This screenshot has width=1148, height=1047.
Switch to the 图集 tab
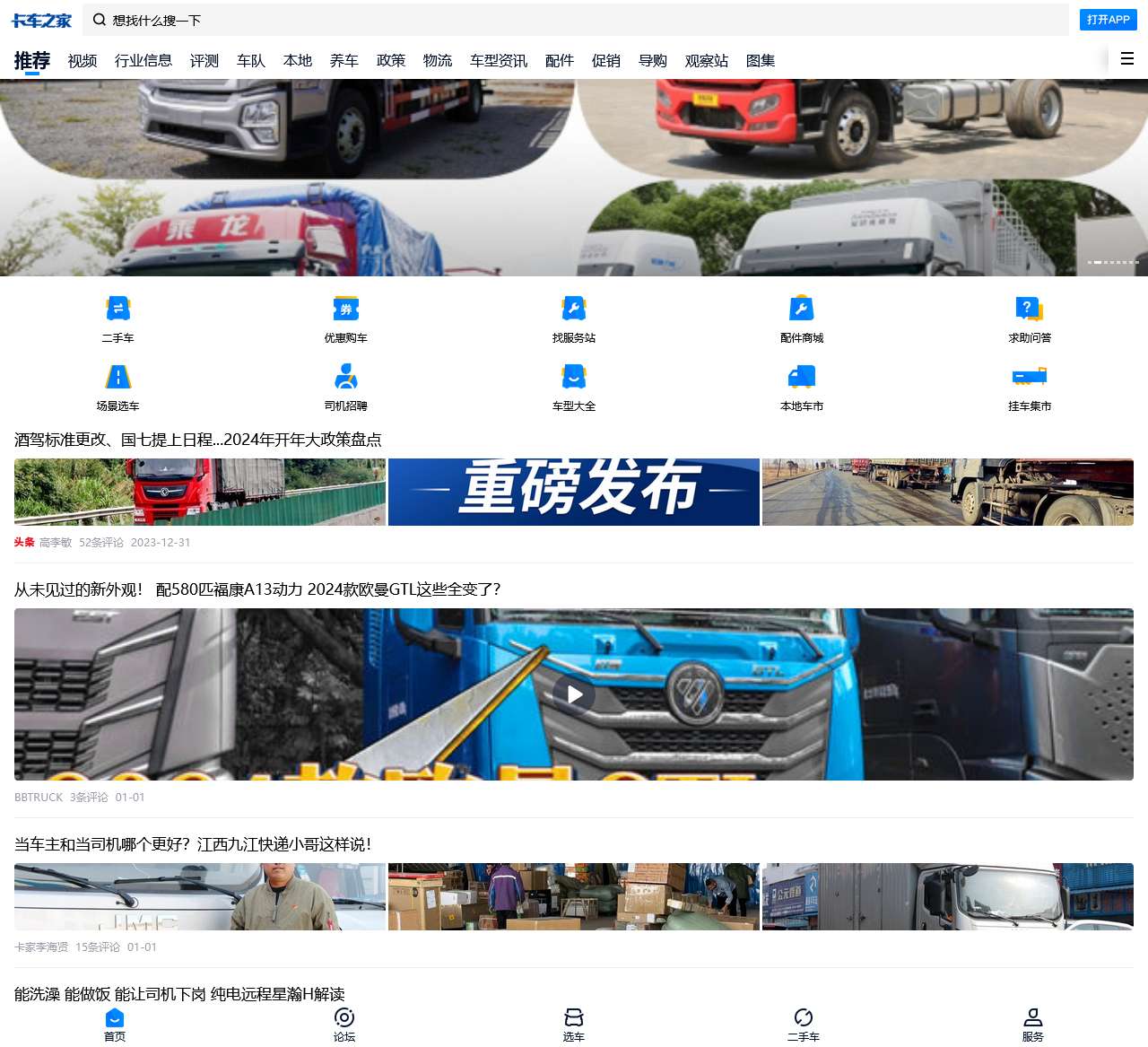pyautogui.click(x=761, y=61)
